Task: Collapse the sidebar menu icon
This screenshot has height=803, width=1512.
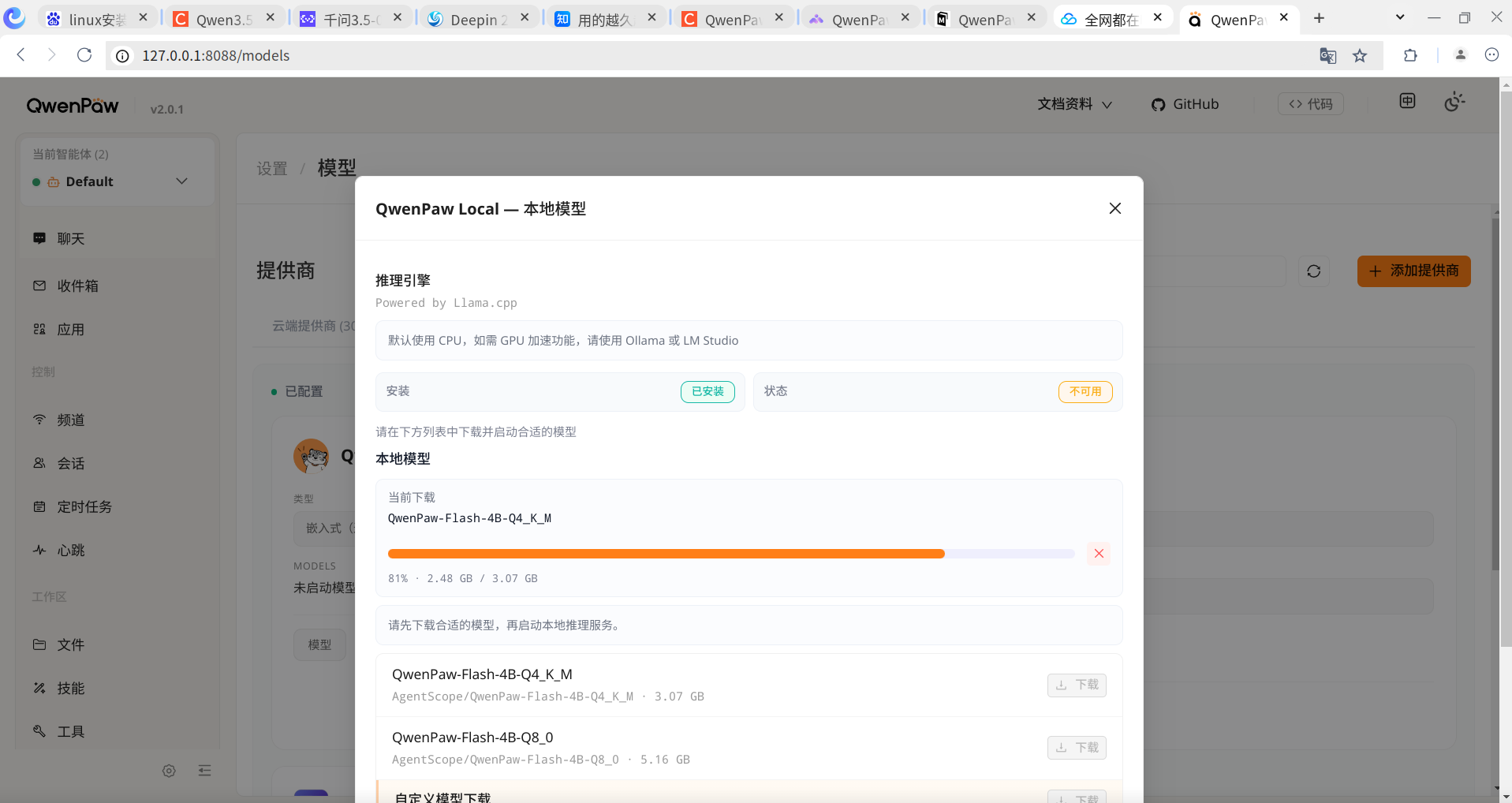Action: 205,771
